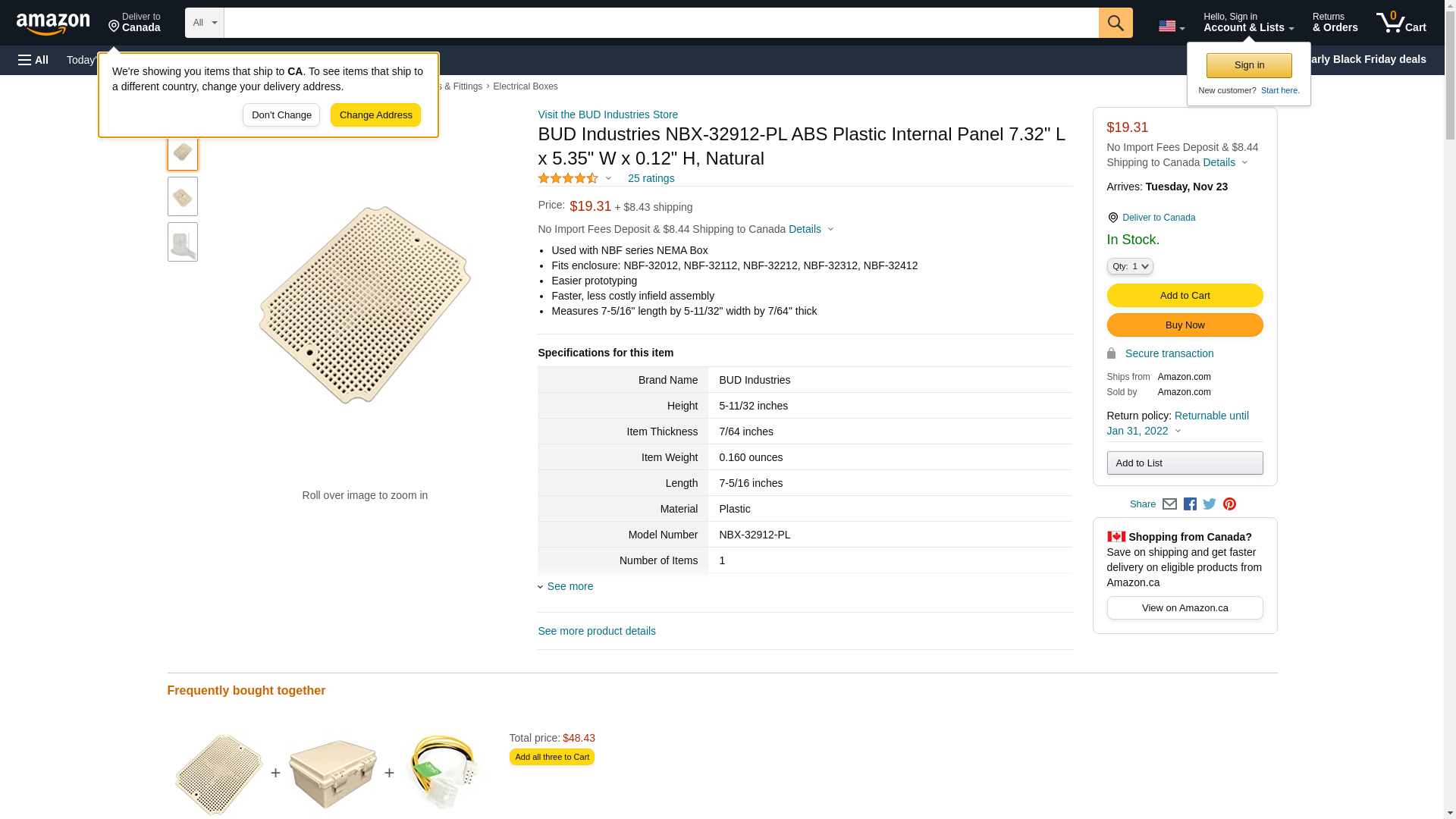The image size is (1456, 819).
Task: Share product on Facebook
Action: [x=1190, y=504]
